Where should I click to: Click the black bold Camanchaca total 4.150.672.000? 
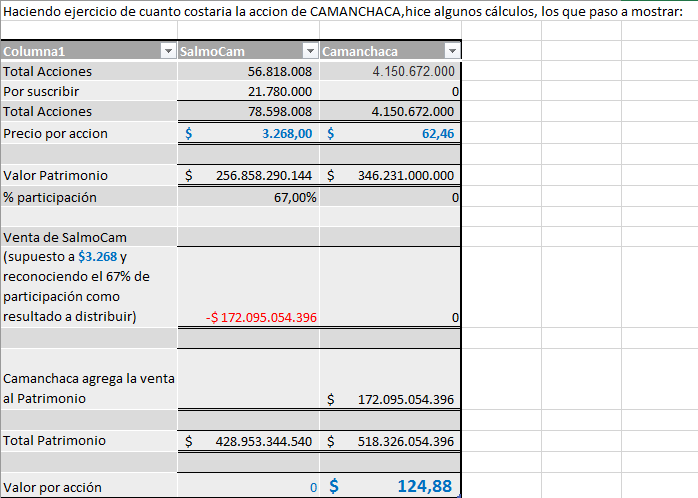tap(413, 112)
